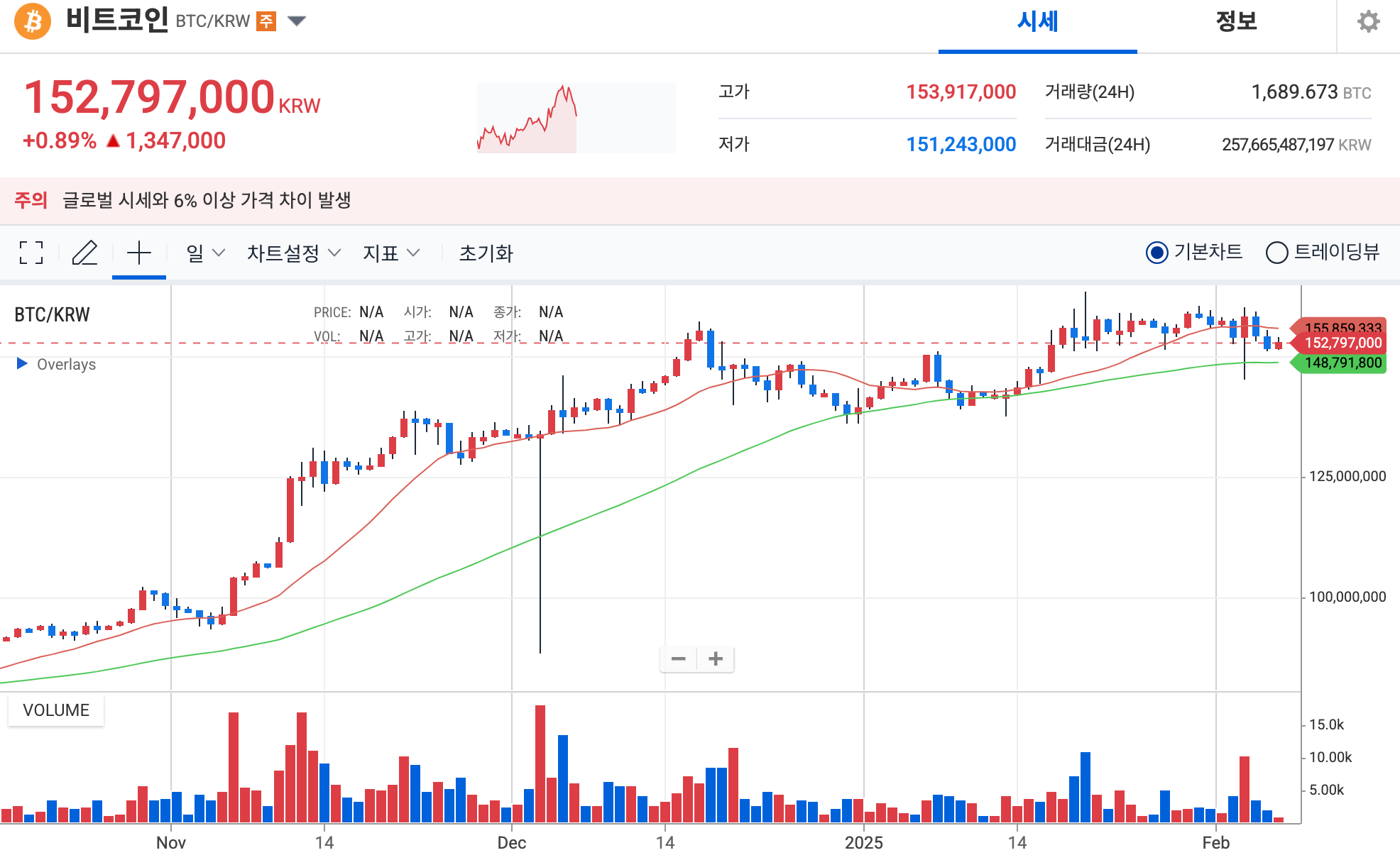This screenshot has height=860, width=1400.
Task: Switch to the 정보 tab
Action: [x=1236, y=22]
